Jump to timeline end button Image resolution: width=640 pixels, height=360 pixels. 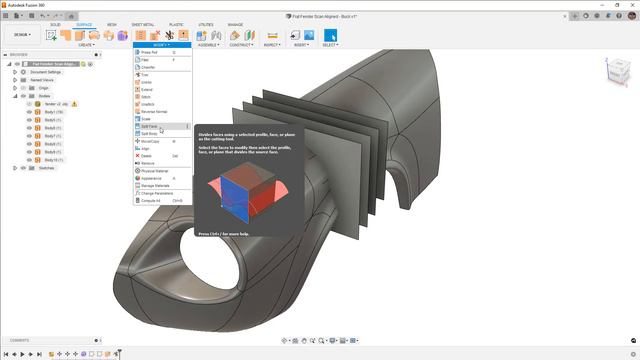(39, 354)
